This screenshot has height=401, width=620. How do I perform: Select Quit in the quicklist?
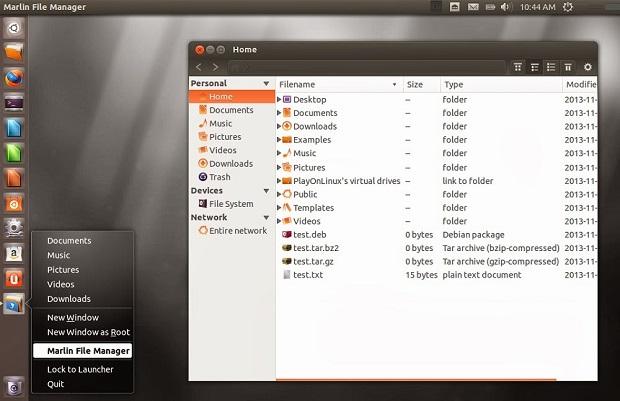pos(55,384)
